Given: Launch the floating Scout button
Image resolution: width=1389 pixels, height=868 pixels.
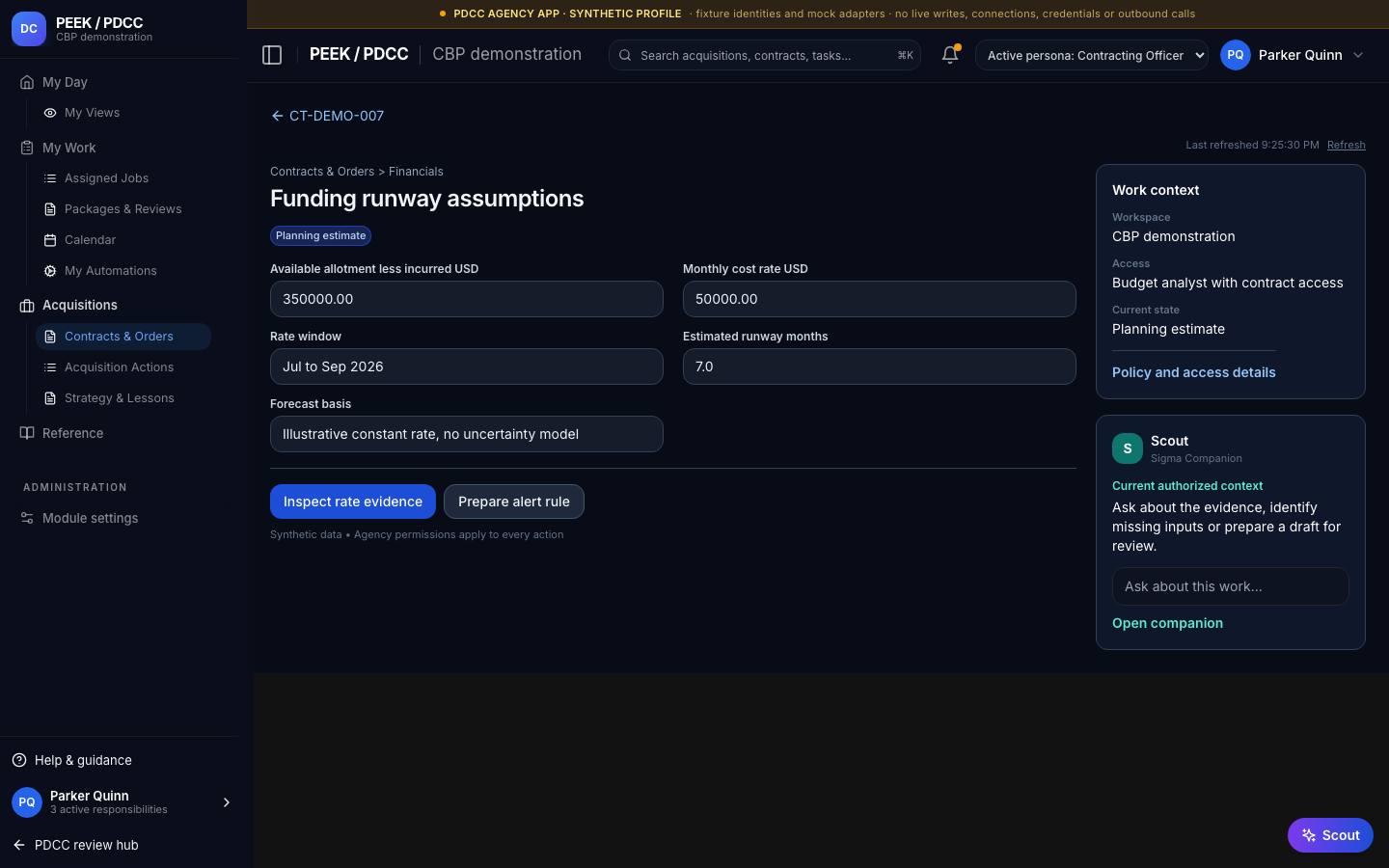Looking at the screenshot, I should (1330, 835).
